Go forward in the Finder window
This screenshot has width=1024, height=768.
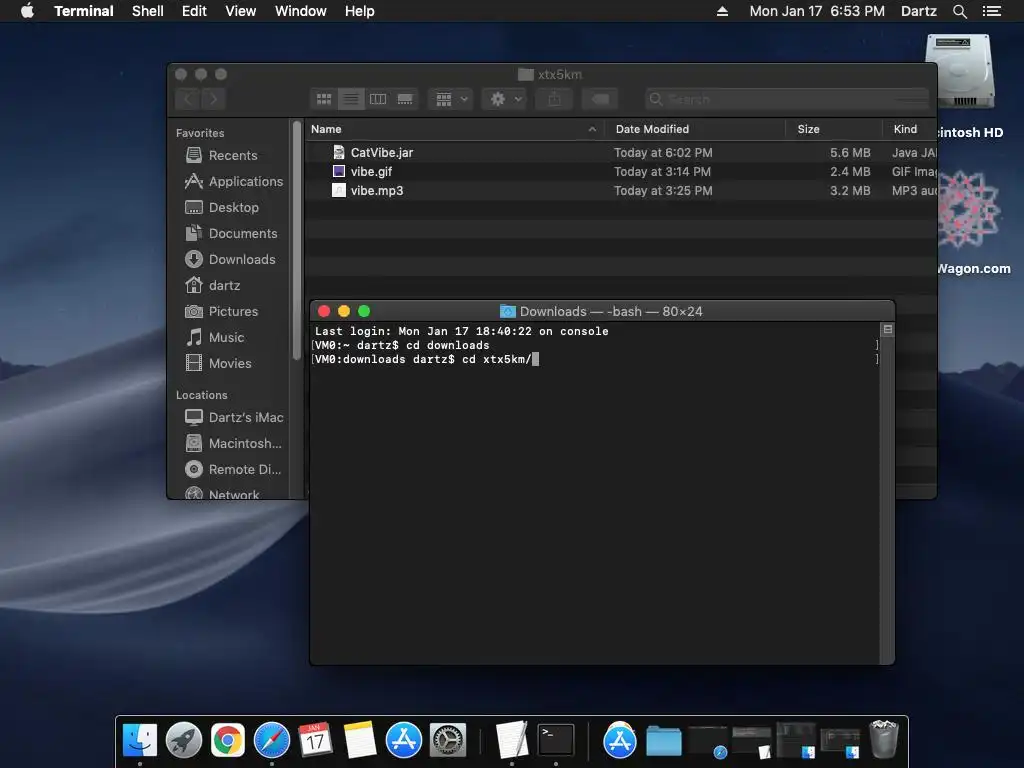[x=213, y=99]
